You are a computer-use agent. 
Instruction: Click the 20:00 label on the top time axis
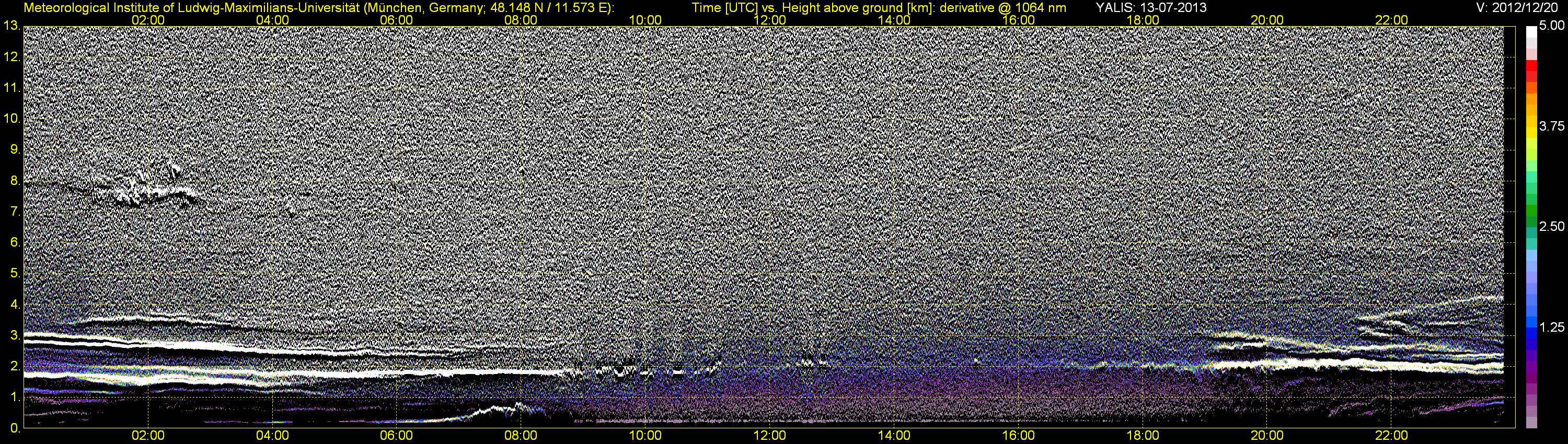(1267, 20)
